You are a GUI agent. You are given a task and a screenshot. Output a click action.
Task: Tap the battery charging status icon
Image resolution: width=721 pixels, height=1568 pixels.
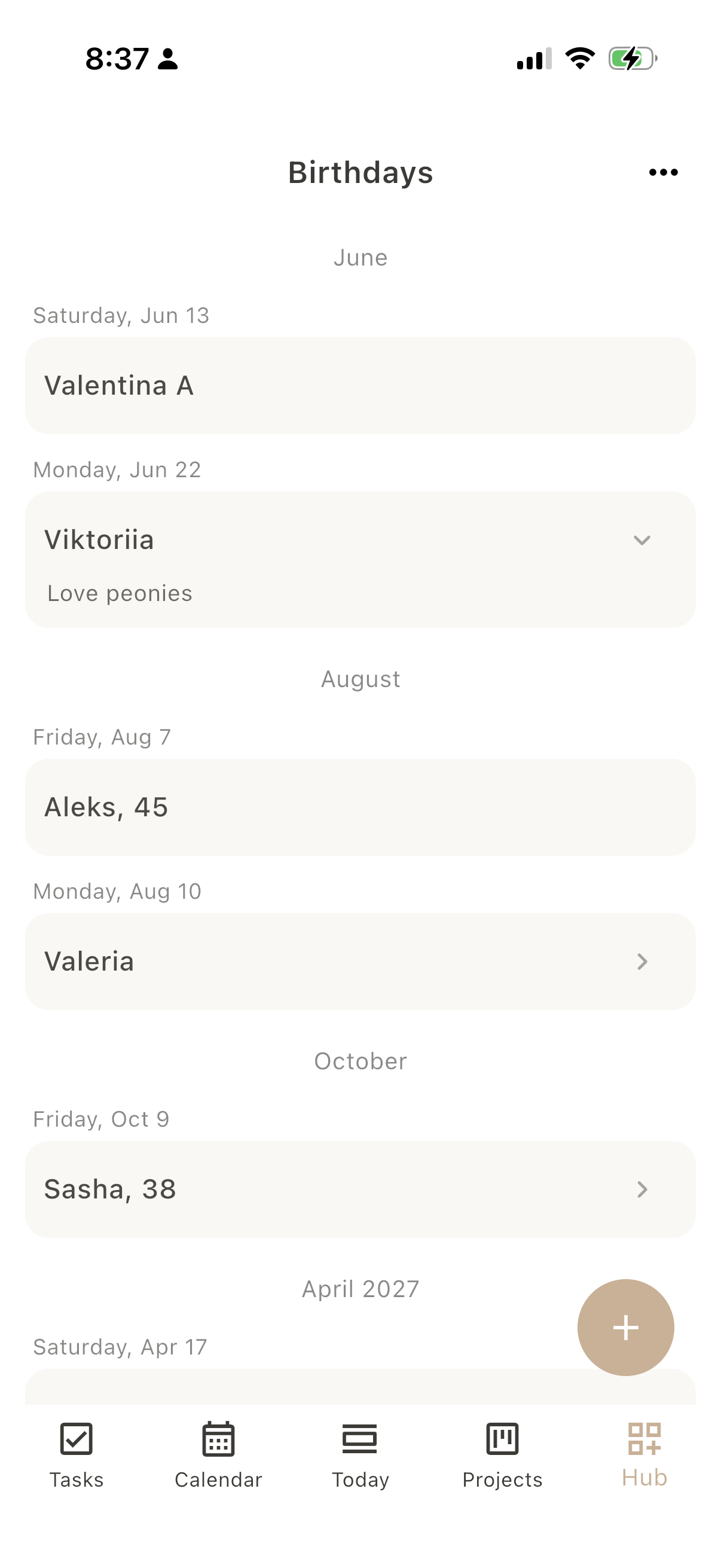pyautogui.click(x=633, y=59)
